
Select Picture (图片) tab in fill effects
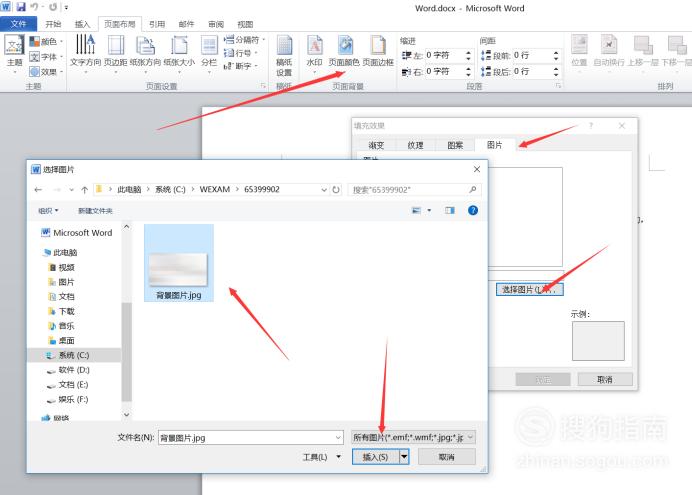494,145
